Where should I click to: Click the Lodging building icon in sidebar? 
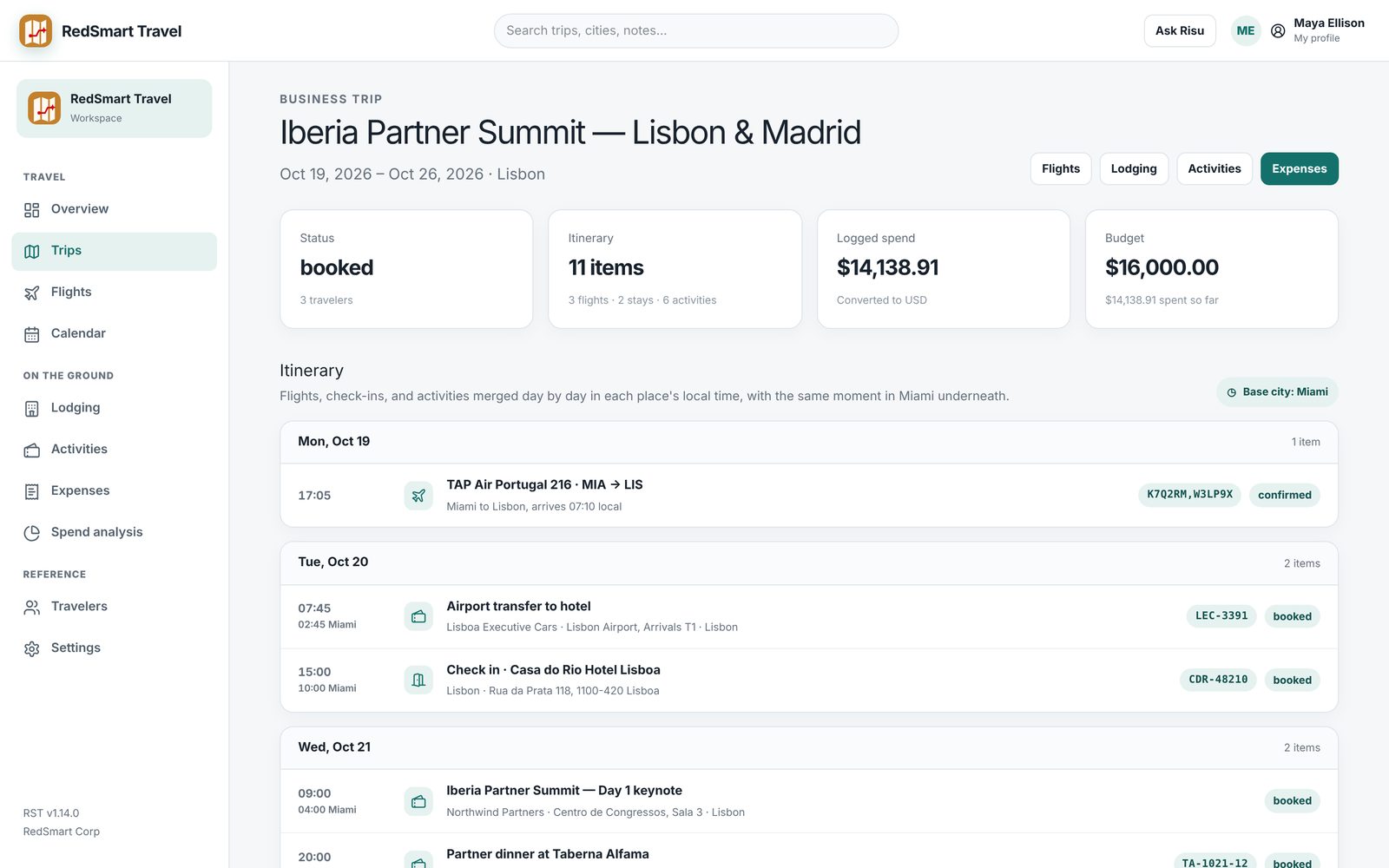point(32,409)
